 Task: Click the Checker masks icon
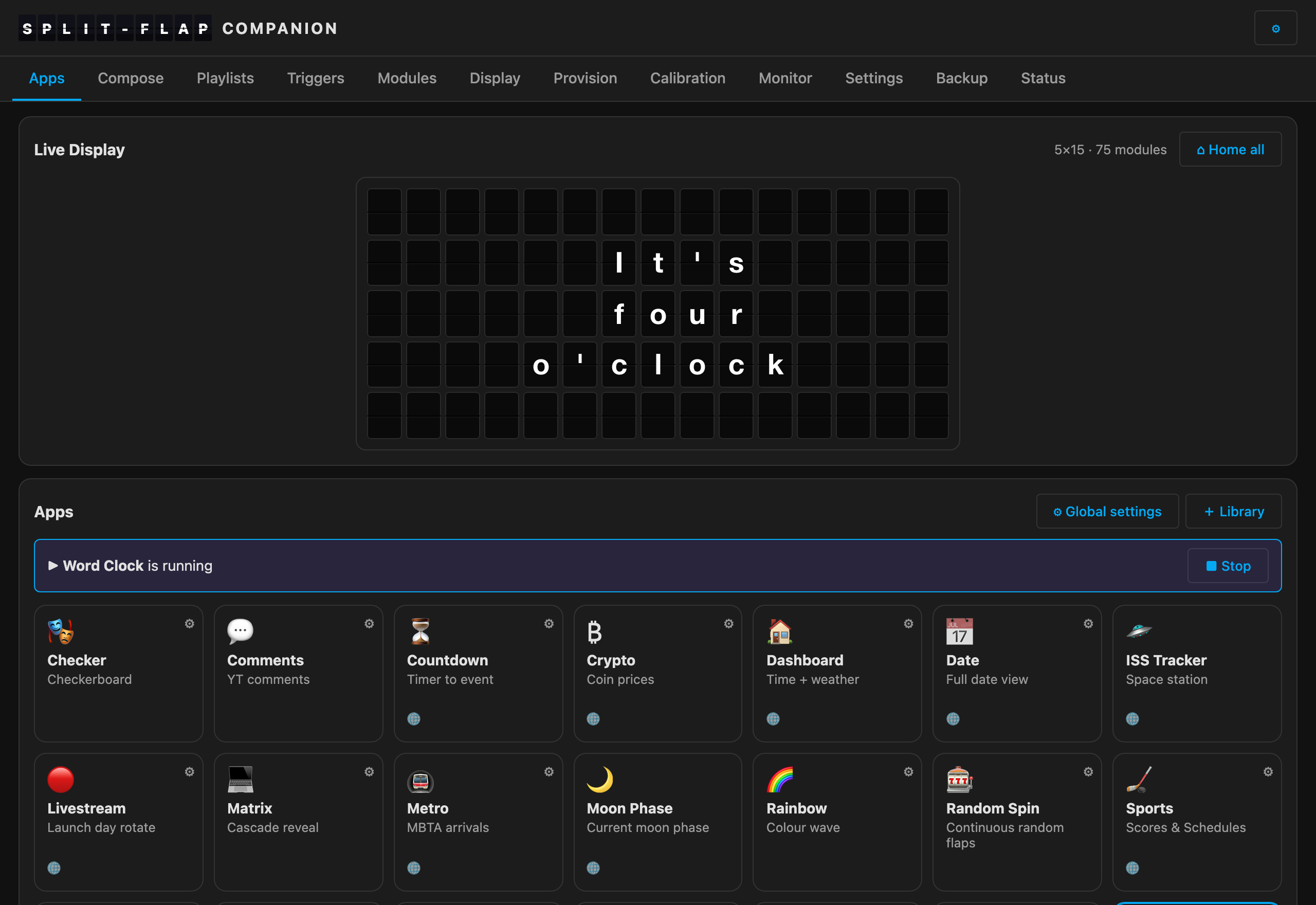tap(61, 631)
